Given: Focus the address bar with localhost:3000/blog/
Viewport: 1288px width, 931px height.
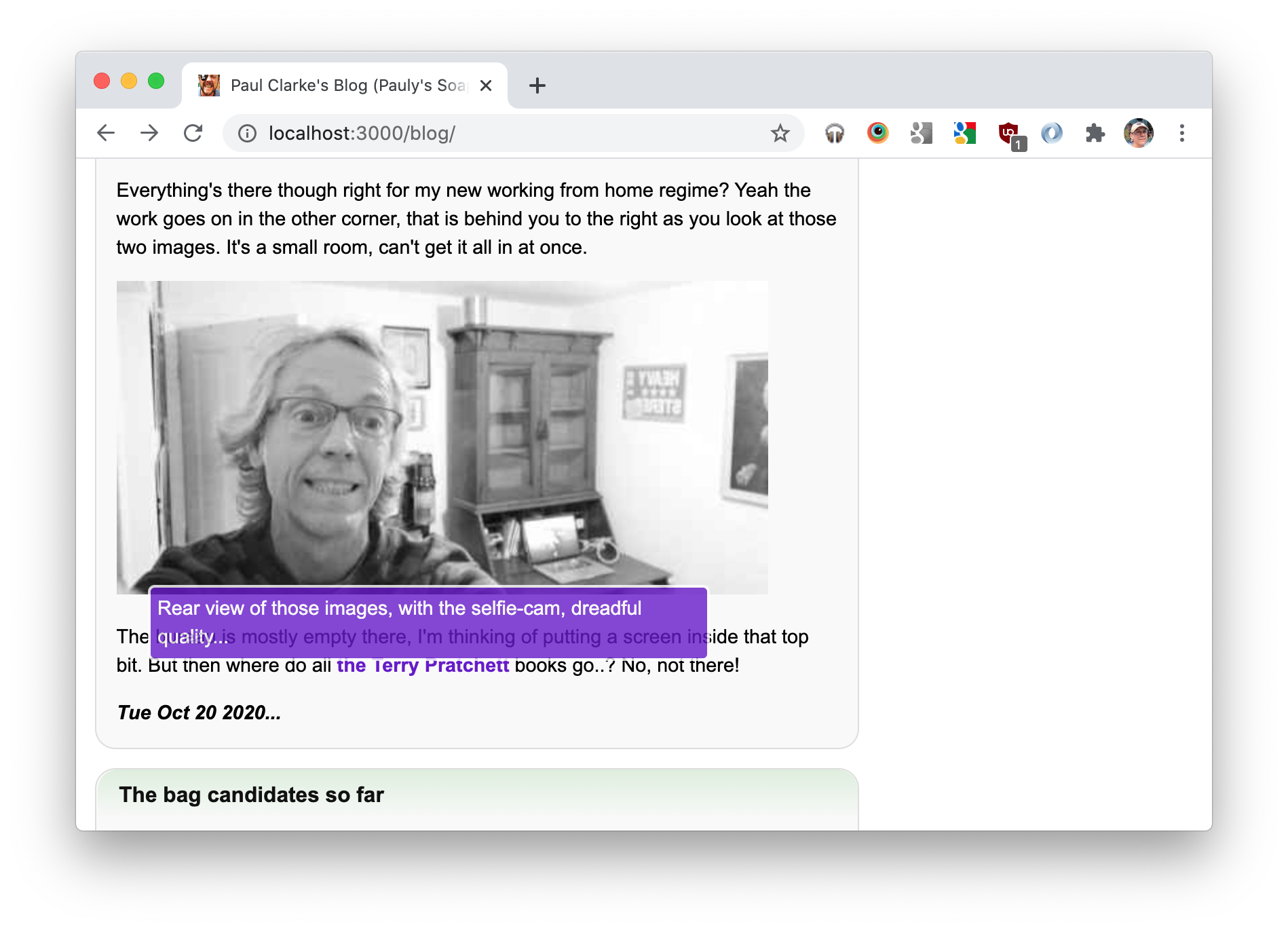Looking at the screenshot, I should (x=512, y=133).
